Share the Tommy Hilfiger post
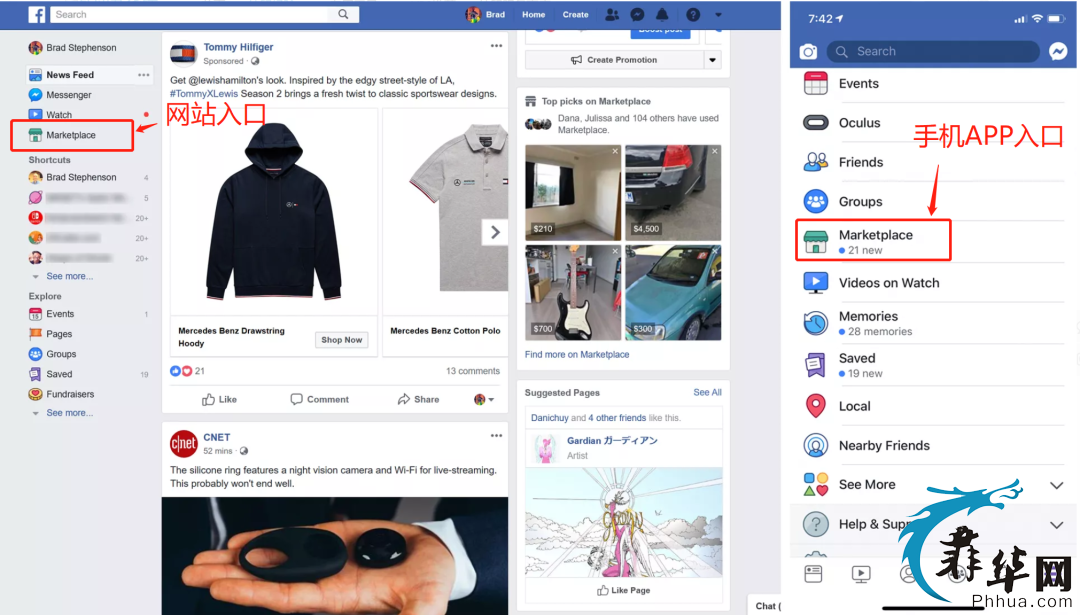The width and height of the screenshot is (1080, 615). tap(418, 399)
